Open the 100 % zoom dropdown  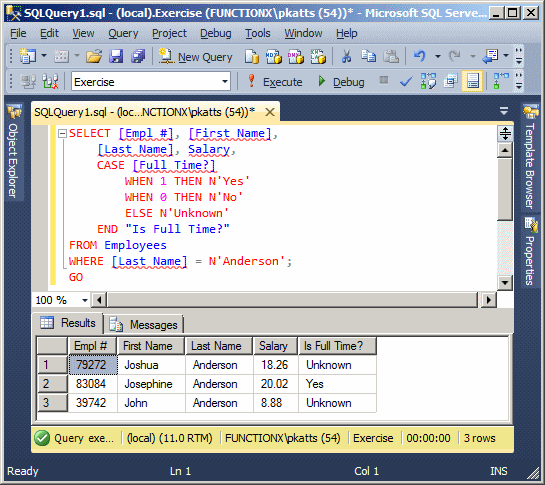point(84,300)
